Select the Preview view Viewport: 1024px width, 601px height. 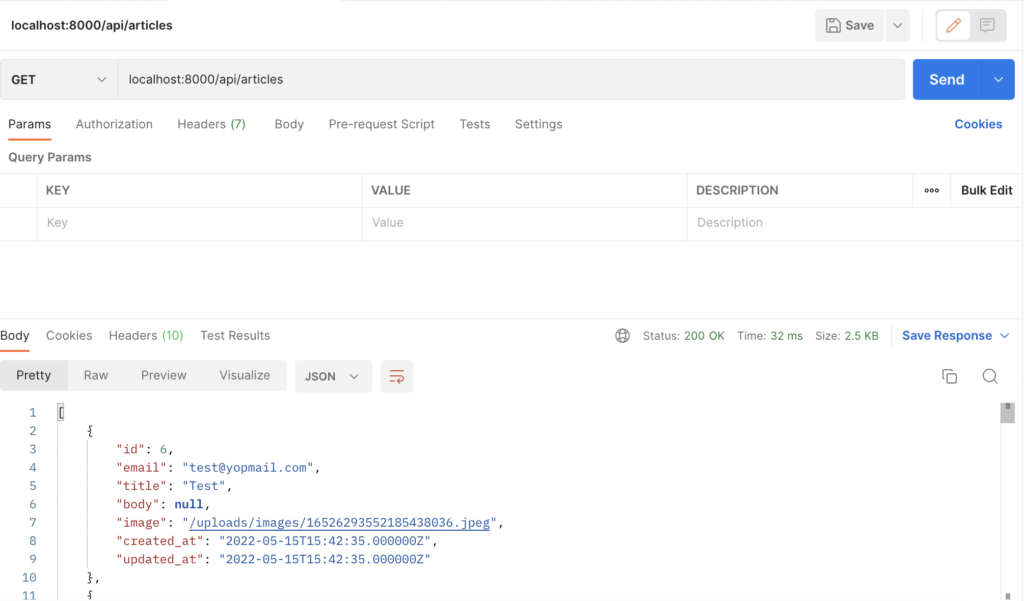pyautogui.click(x=164, y=376)
